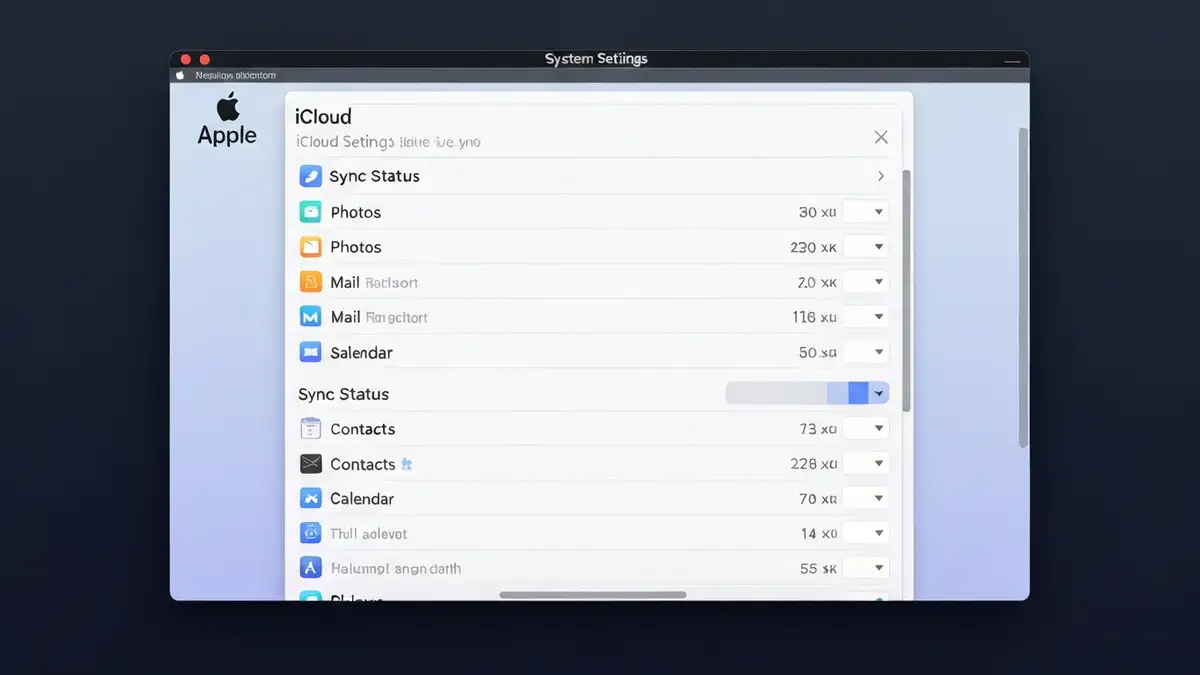Click the Calendar label in the 70 xr row
Viewport: 1200px width, 675px height.
(362, 498)
